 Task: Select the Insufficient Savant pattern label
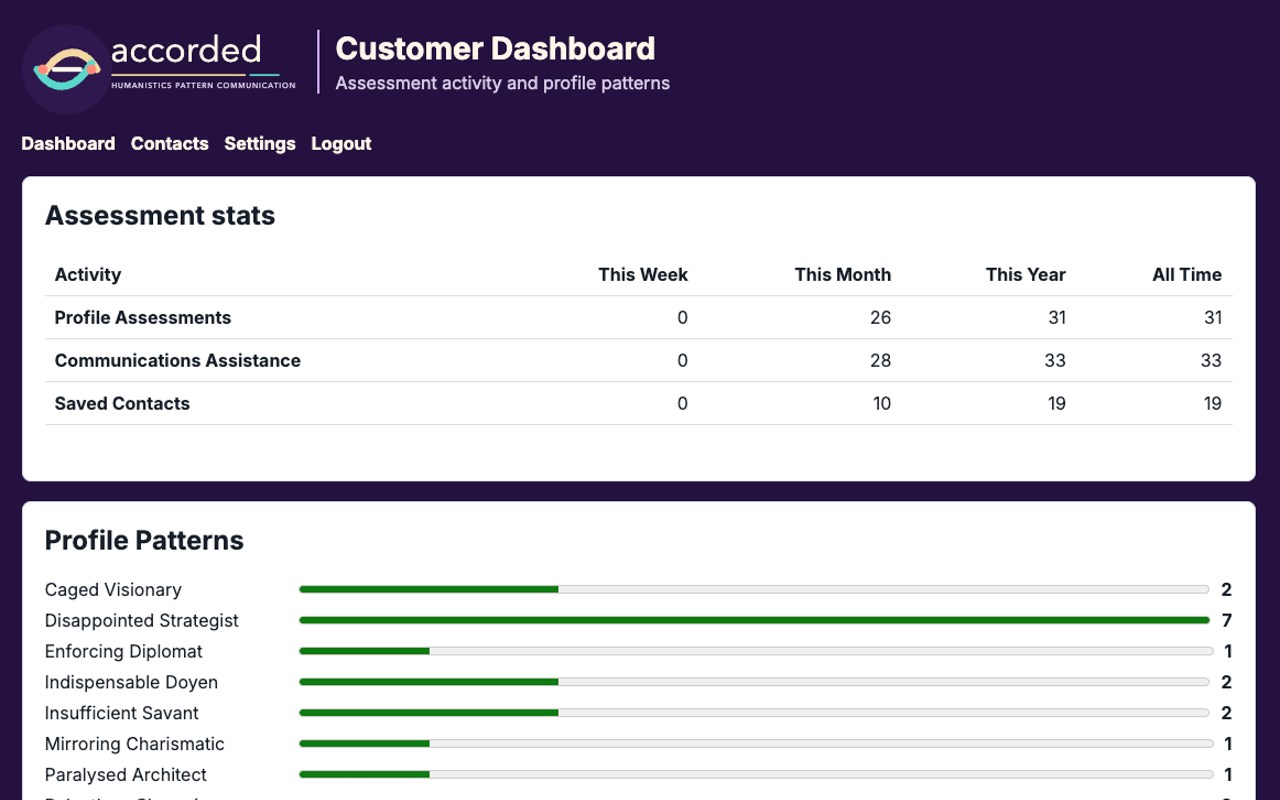[x=122, y=714]
